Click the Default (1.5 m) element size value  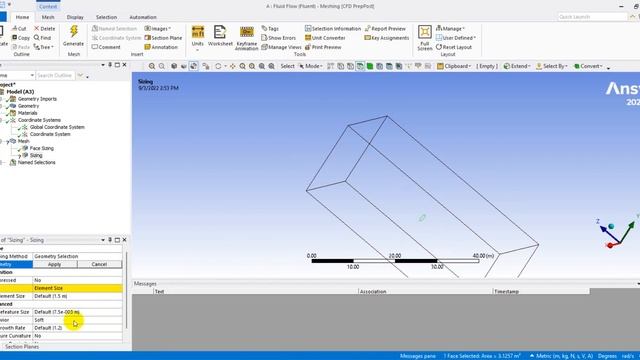(x=78, y=296)
